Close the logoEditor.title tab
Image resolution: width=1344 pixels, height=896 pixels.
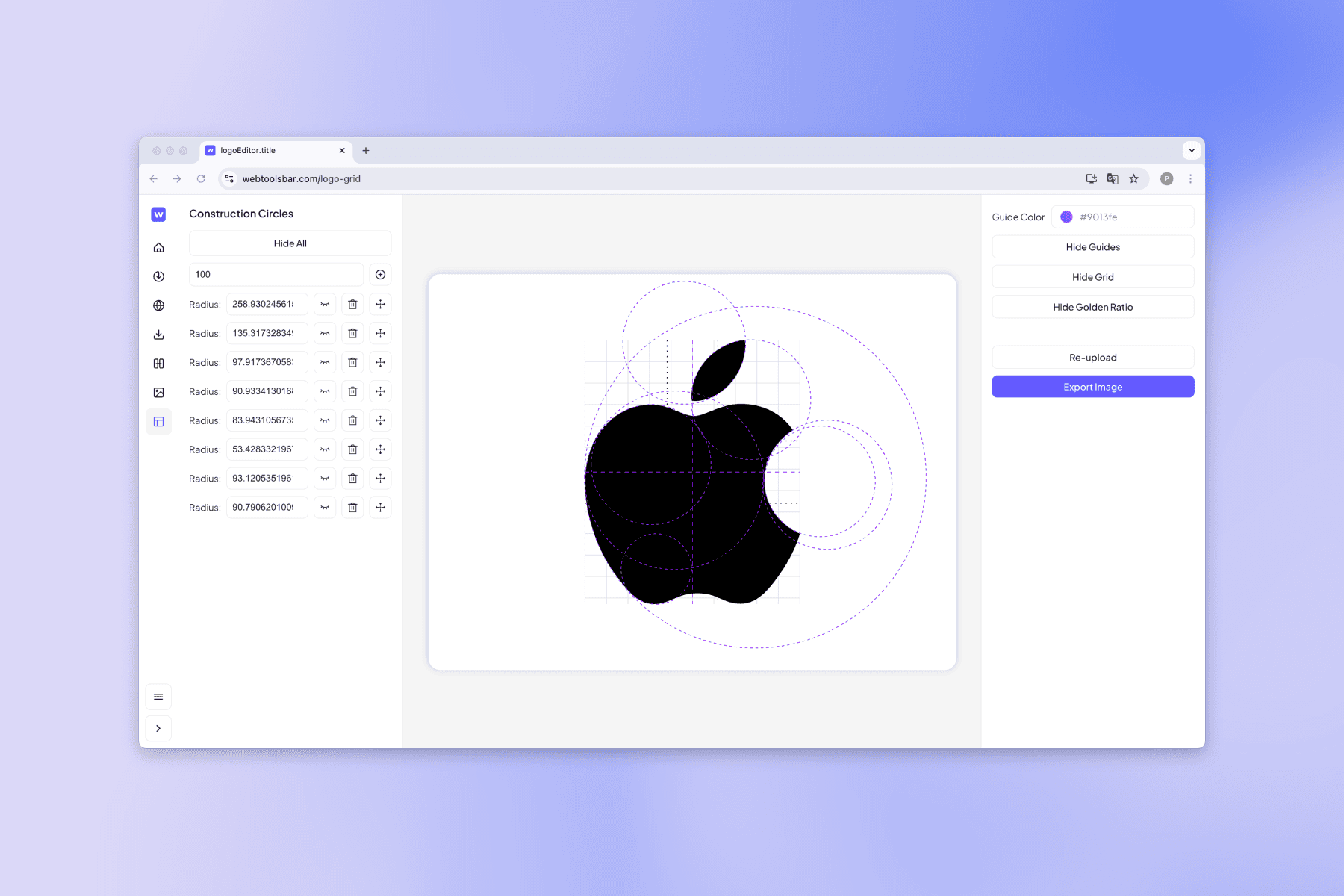pyautogui.click(x=342, y=150)
